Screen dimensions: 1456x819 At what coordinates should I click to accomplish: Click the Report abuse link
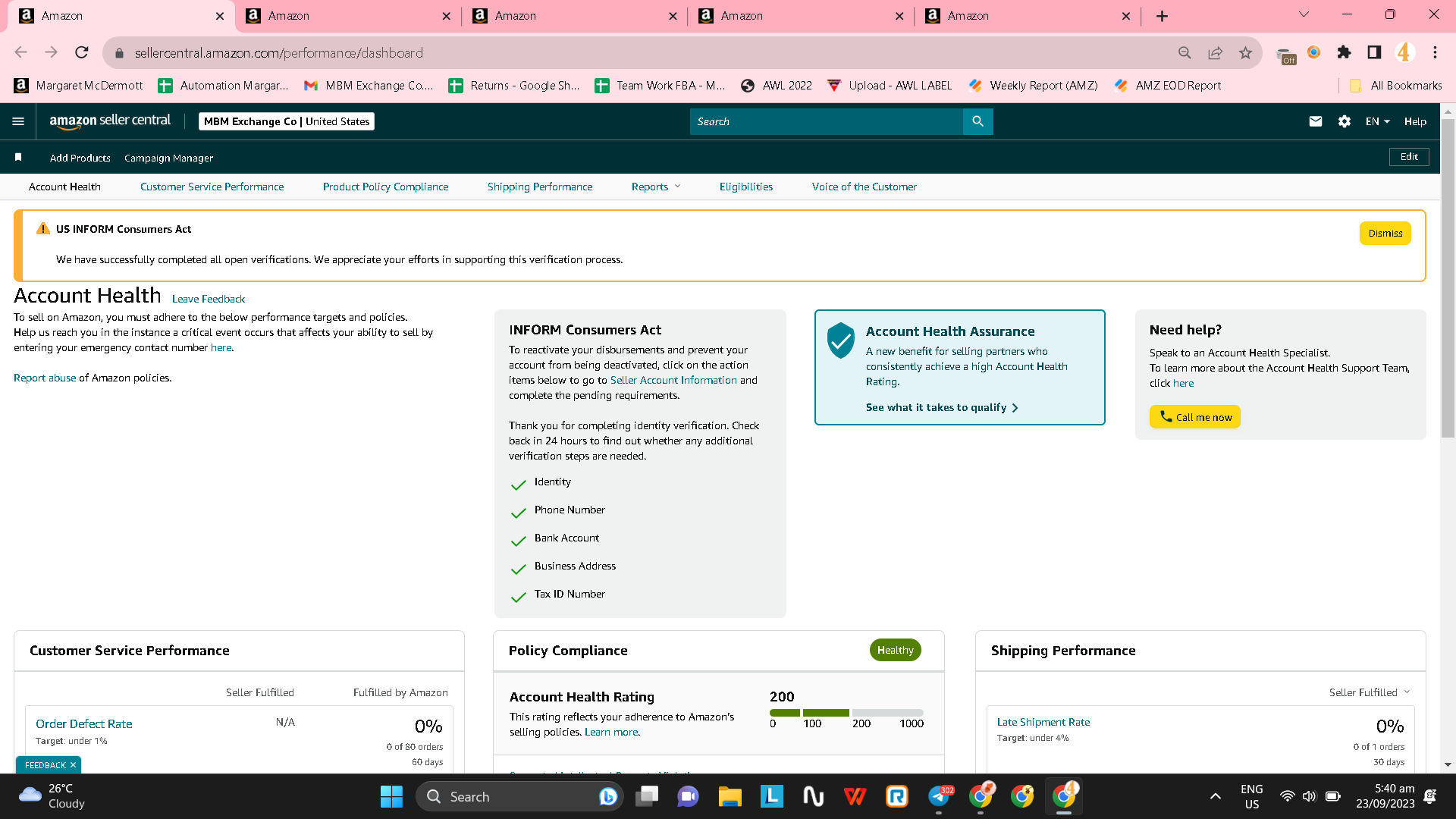click(x=45, y=378)
